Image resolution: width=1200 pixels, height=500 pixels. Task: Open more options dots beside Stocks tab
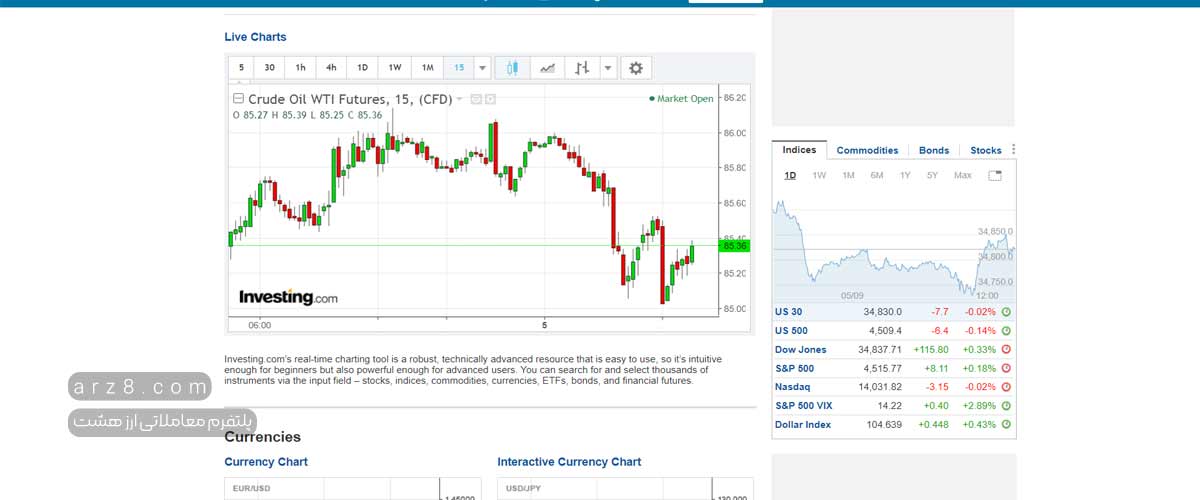coord(1013,149)
